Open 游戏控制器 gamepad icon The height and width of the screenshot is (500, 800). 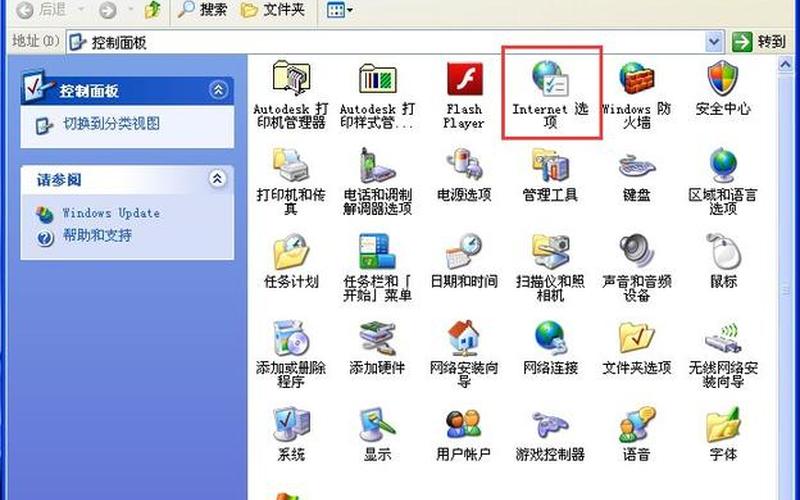pyautogui.click(x=551, y=424)
